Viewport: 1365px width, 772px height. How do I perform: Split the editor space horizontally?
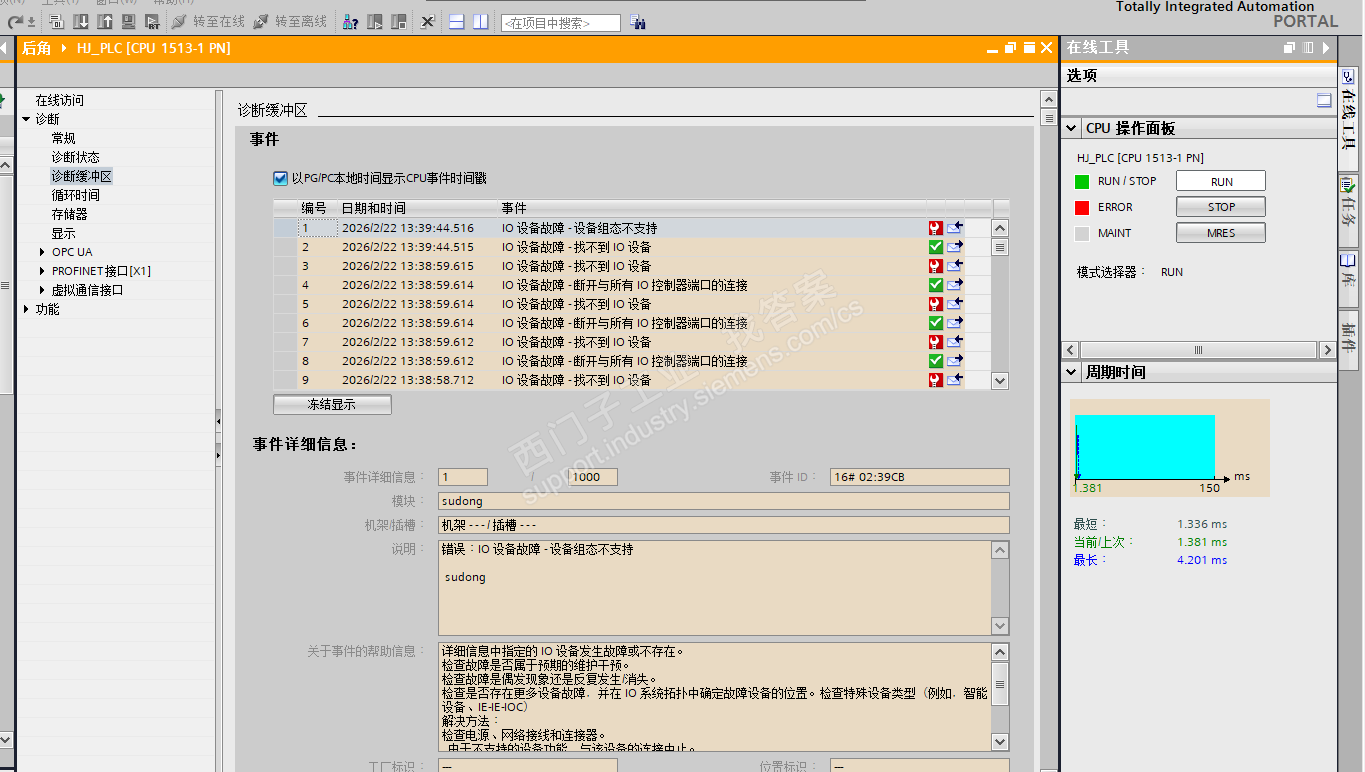(x=457, y=21)
